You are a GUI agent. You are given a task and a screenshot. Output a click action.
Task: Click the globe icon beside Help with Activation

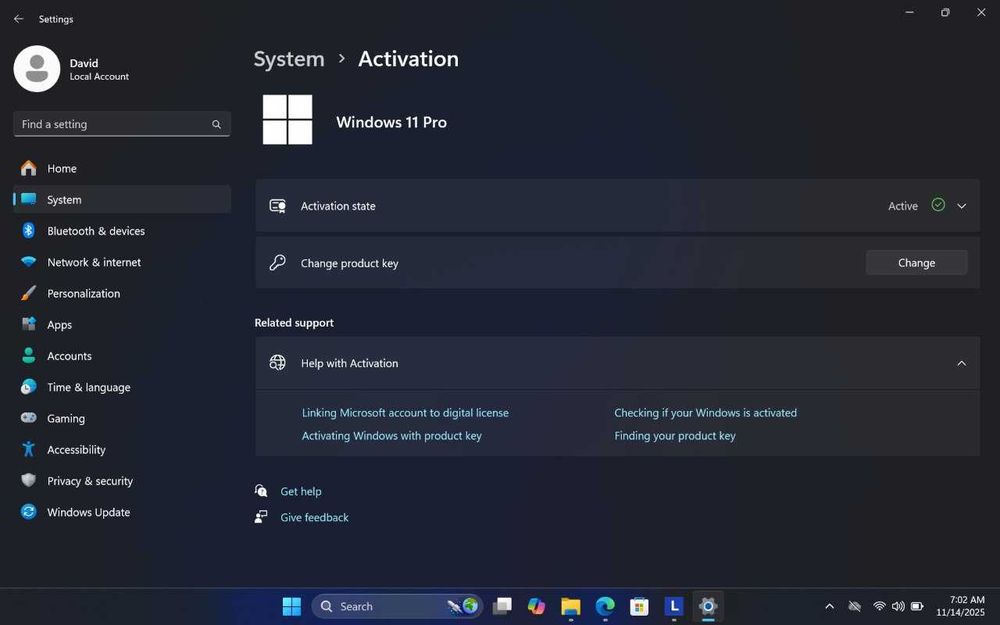pyautogui.click(x=277, y=363)
